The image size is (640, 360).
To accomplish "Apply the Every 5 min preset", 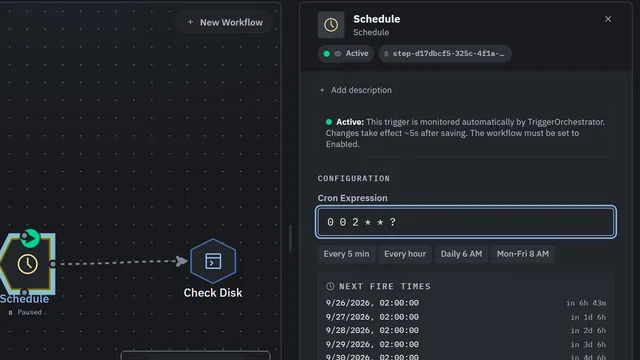I will [346, 254].
